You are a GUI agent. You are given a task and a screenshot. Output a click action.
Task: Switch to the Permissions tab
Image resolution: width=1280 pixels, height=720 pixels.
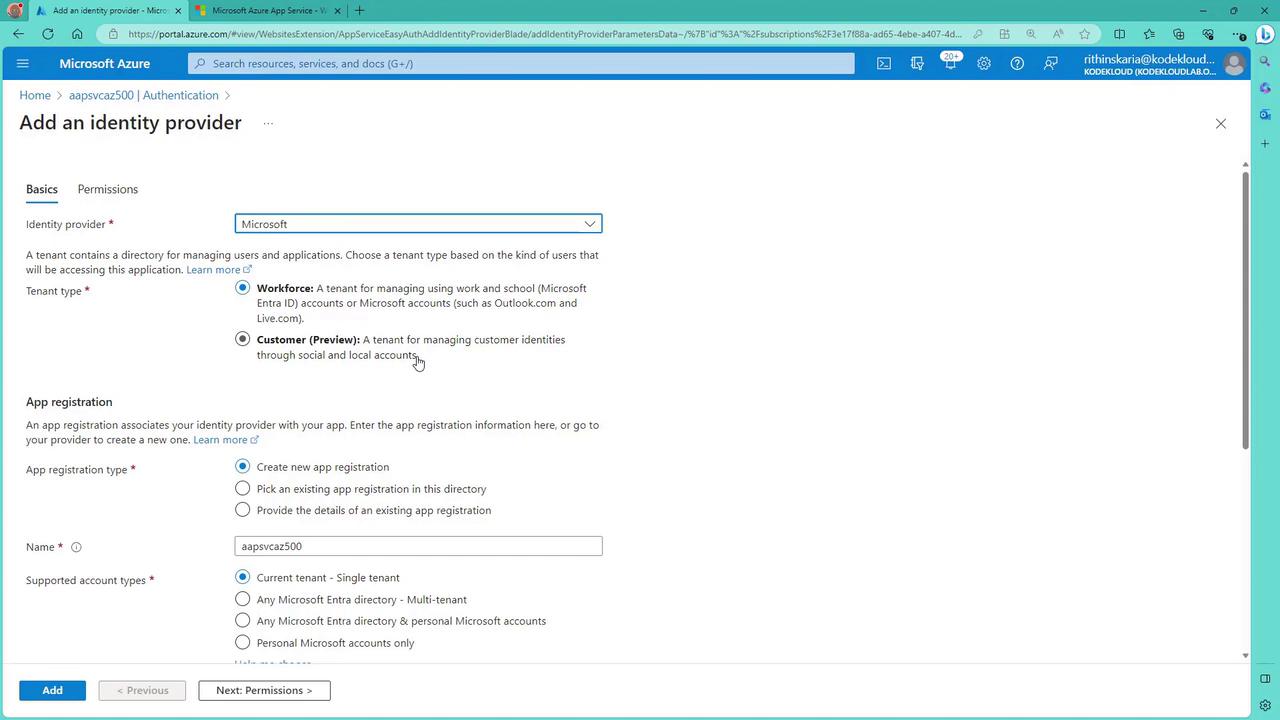(108, 189)
